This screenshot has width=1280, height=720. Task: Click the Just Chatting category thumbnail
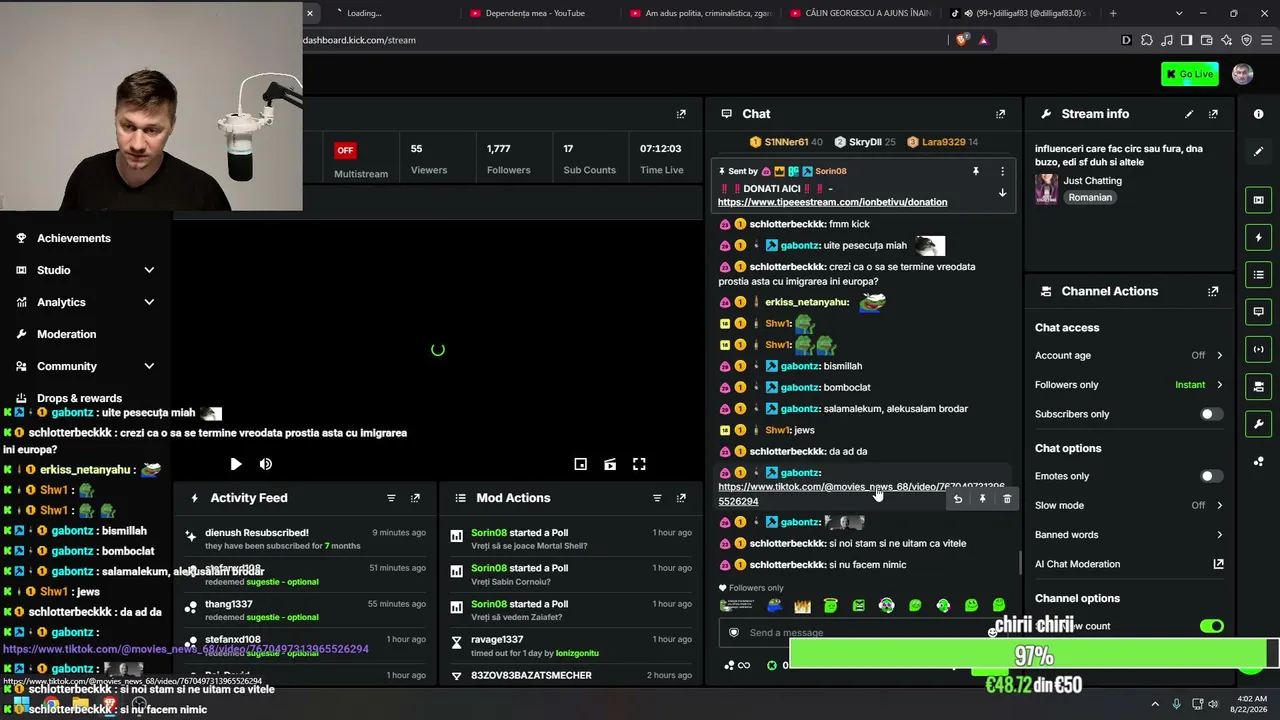point(1046,189)
